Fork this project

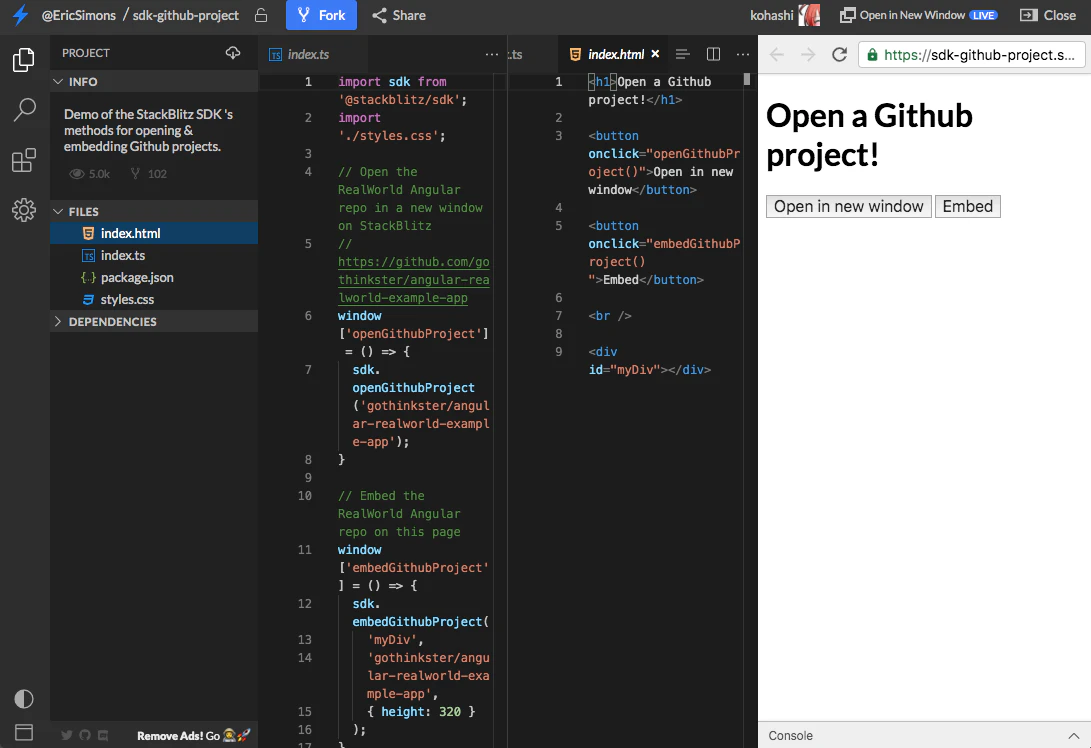pyautogui.click(x=321, y=15)
